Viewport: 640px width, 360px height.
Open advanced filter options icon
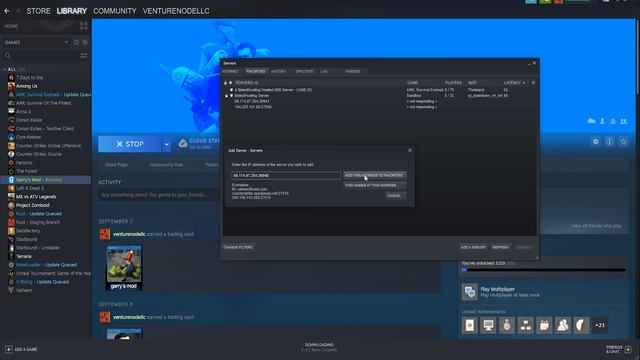(x=84, y=56)
